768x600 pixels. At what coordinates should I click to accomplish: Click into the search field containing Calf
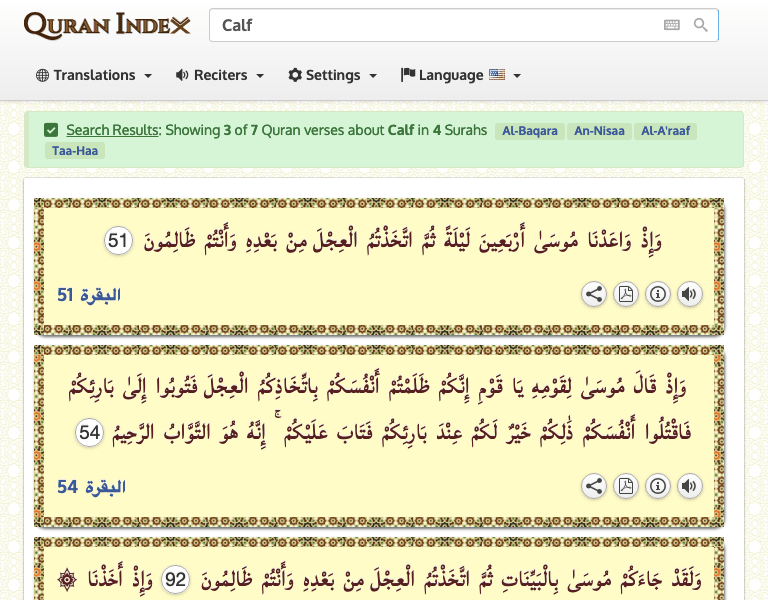point(430,25)
